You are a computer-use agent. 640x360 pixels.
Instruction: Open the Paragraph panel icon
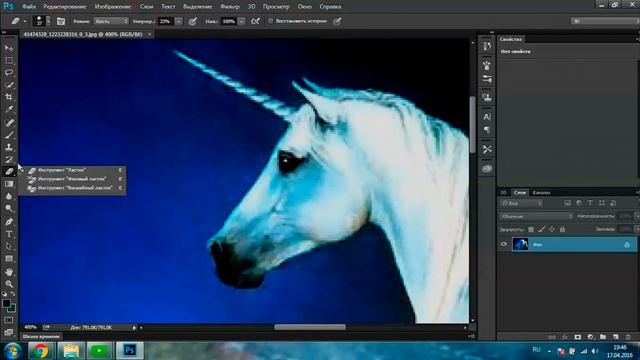tap(487, 130)
